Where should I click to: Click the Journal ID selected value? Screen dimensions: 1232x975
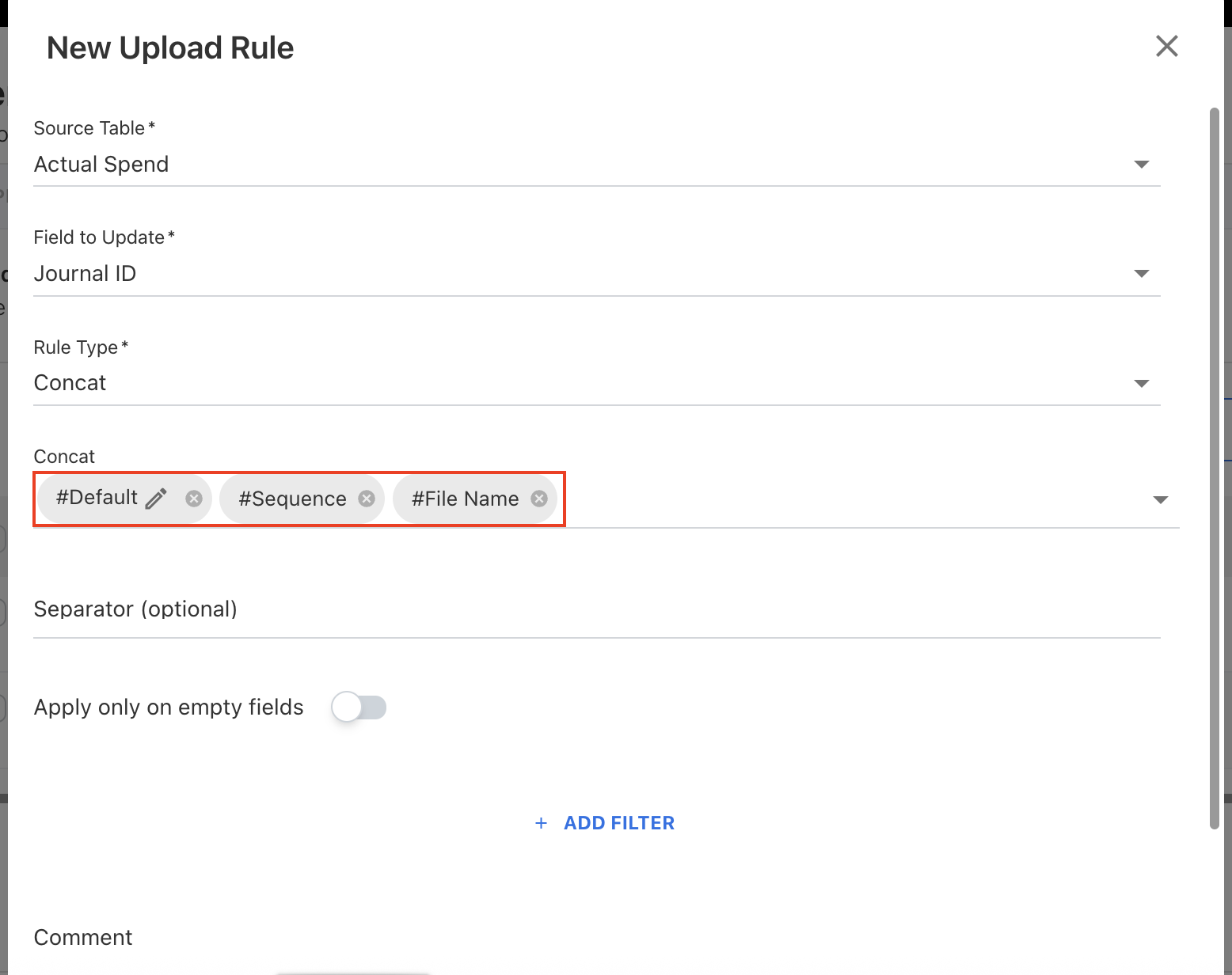pos(85,274)
